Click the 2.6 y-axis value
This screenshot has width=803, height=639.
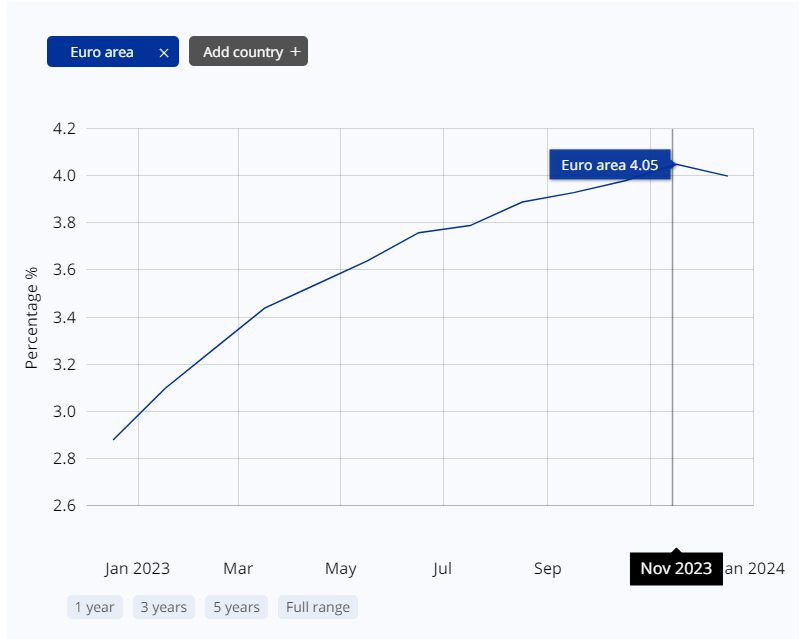tap(64, 506)
